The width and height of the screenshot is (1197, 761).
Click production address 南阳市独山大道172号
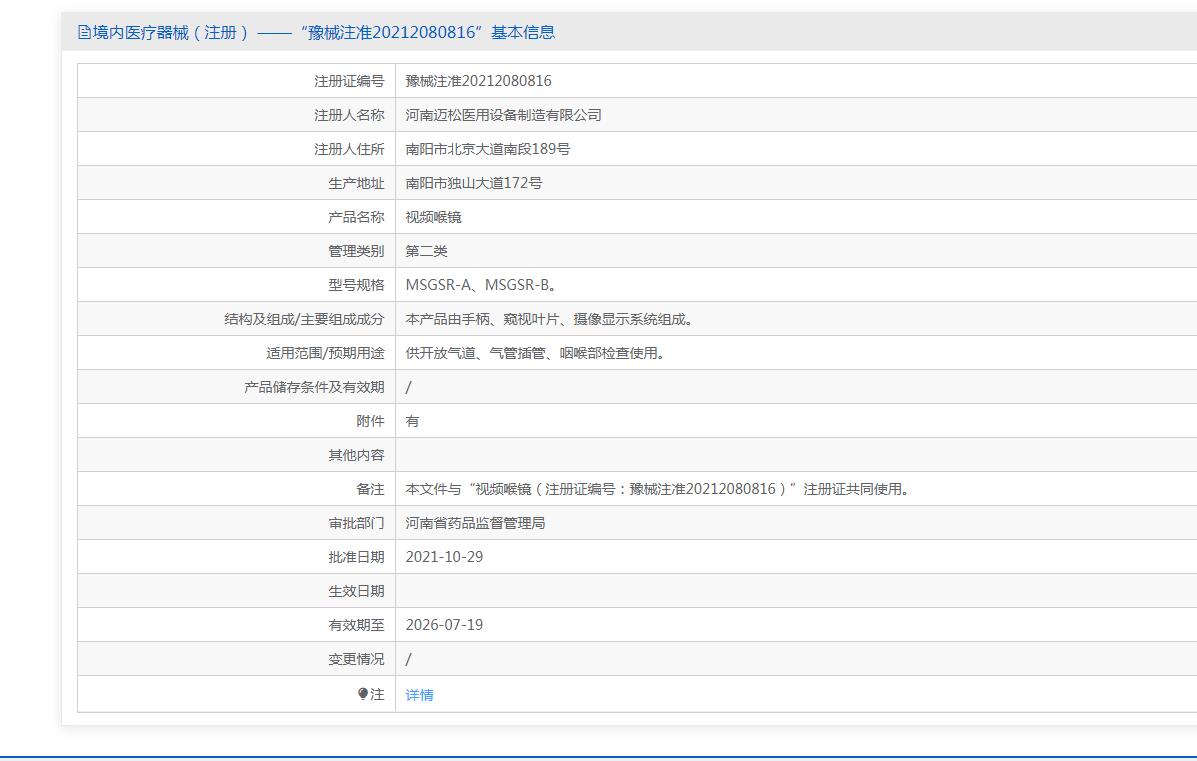473,183
